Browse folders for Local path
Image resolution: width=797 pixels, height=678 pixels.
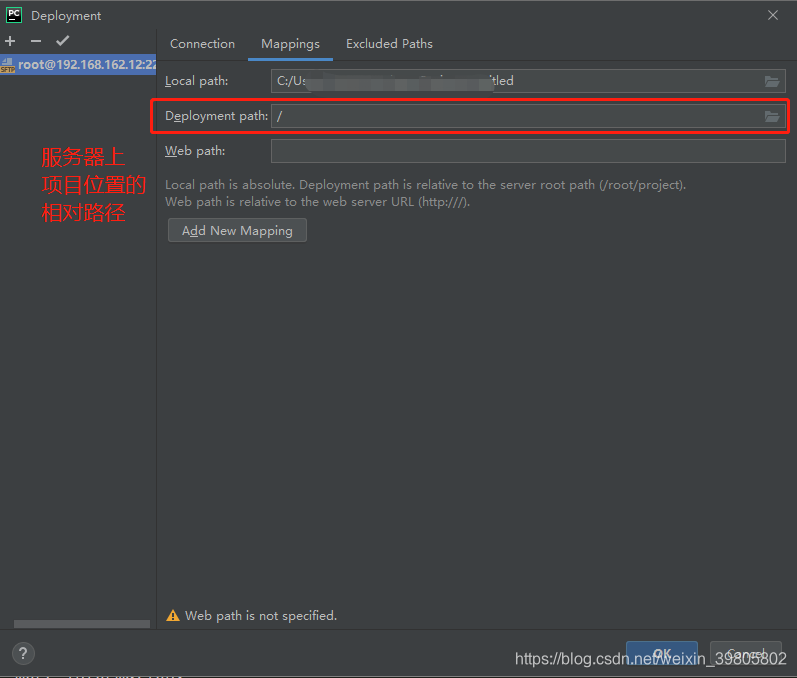click(x=772, y=81)
